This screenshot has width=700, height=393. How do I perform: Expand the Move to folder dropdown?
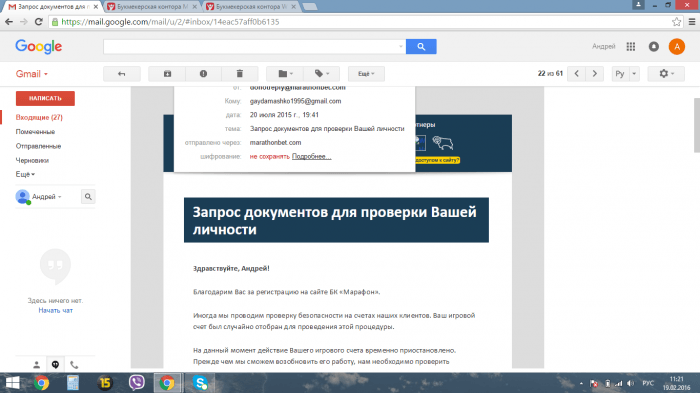(285, 74)
